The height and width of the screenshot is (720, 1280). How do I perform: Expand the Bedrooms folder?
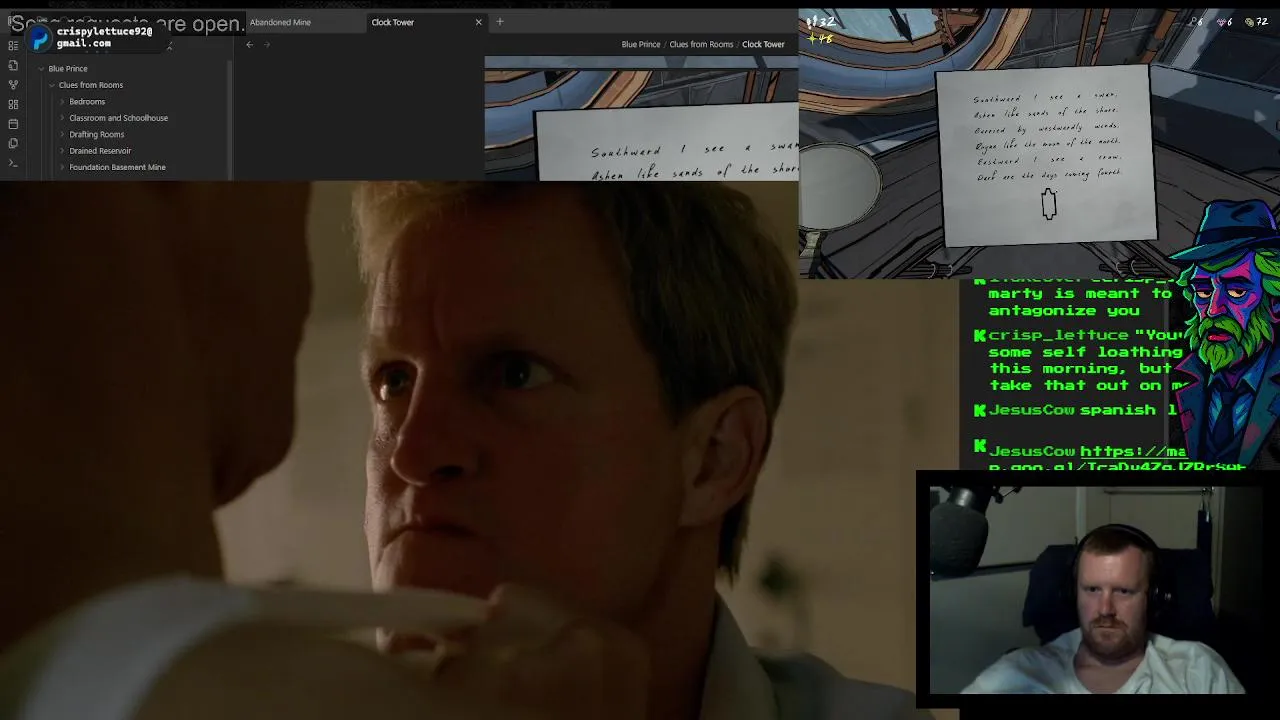pos(62,102)
